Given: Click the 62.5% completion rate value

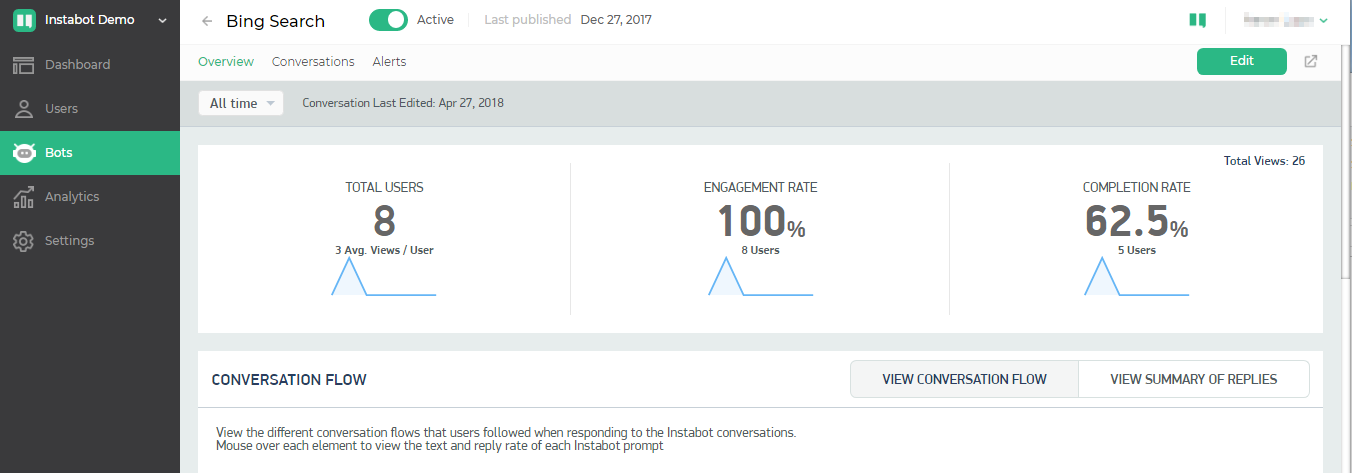Looking at the screenshot, I should pyautogui.click(x=1136, y=222).
